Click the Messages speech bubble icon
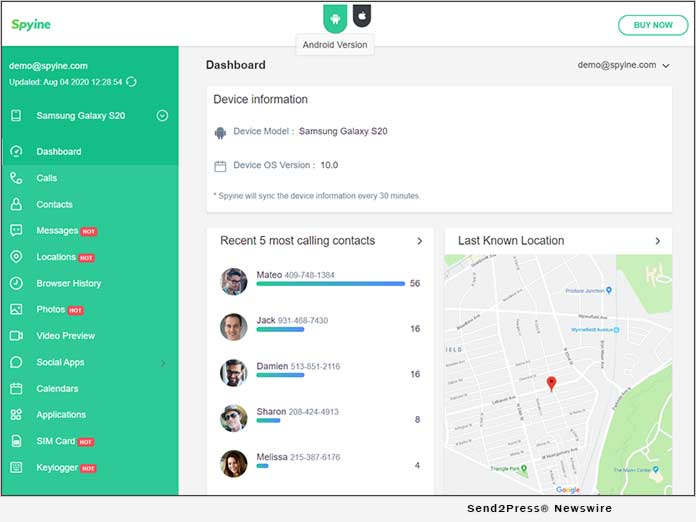The width and height of the screenshot is (696, 522). point(16,230)
